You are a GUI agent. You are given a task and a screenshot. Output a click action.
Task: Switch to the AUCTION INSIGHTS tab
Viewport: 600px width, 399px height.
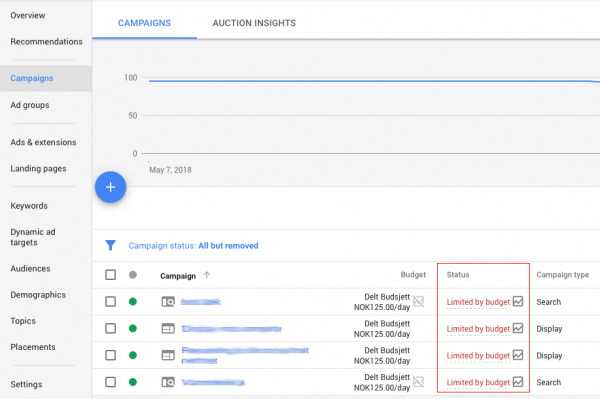(254, 23)
